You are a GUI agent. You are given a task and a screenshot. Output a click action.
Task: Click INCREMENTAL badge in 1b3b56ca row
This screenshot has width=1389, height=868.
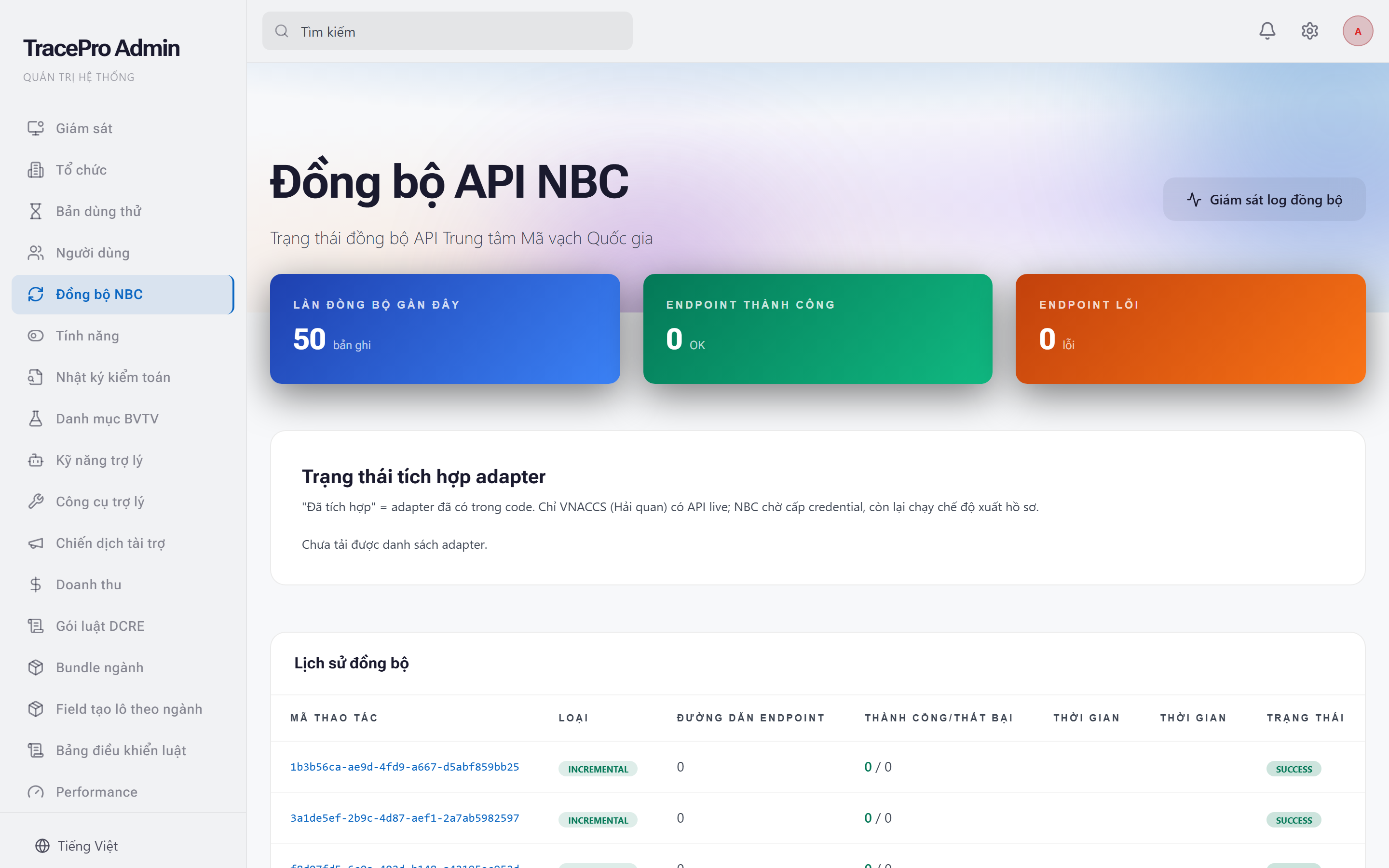tap(598, 769)
